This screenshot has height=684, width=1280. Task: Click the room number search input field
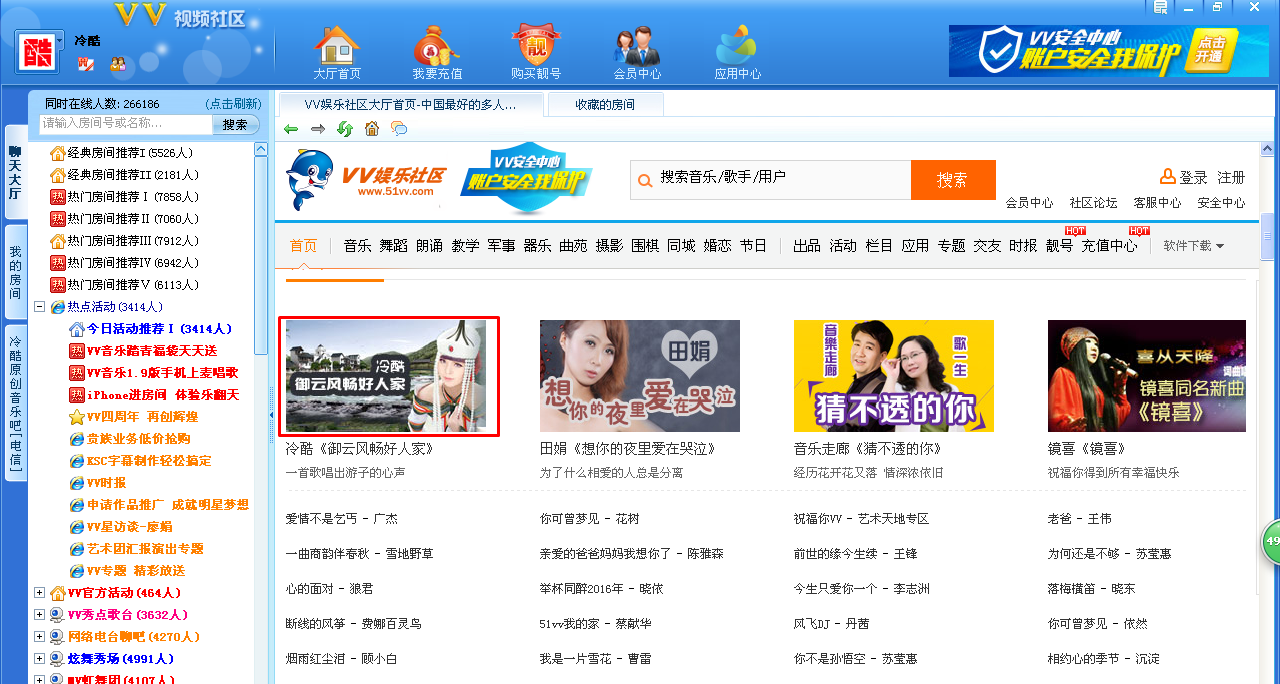pos(125,124)
